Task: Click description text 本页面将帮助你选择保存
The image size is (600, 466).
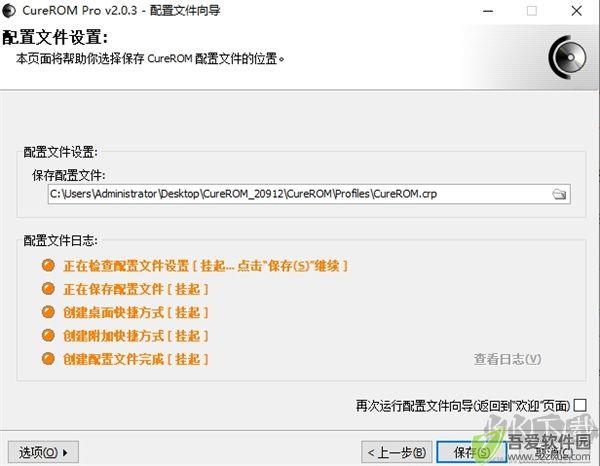Action: click(x=150, y=59)
